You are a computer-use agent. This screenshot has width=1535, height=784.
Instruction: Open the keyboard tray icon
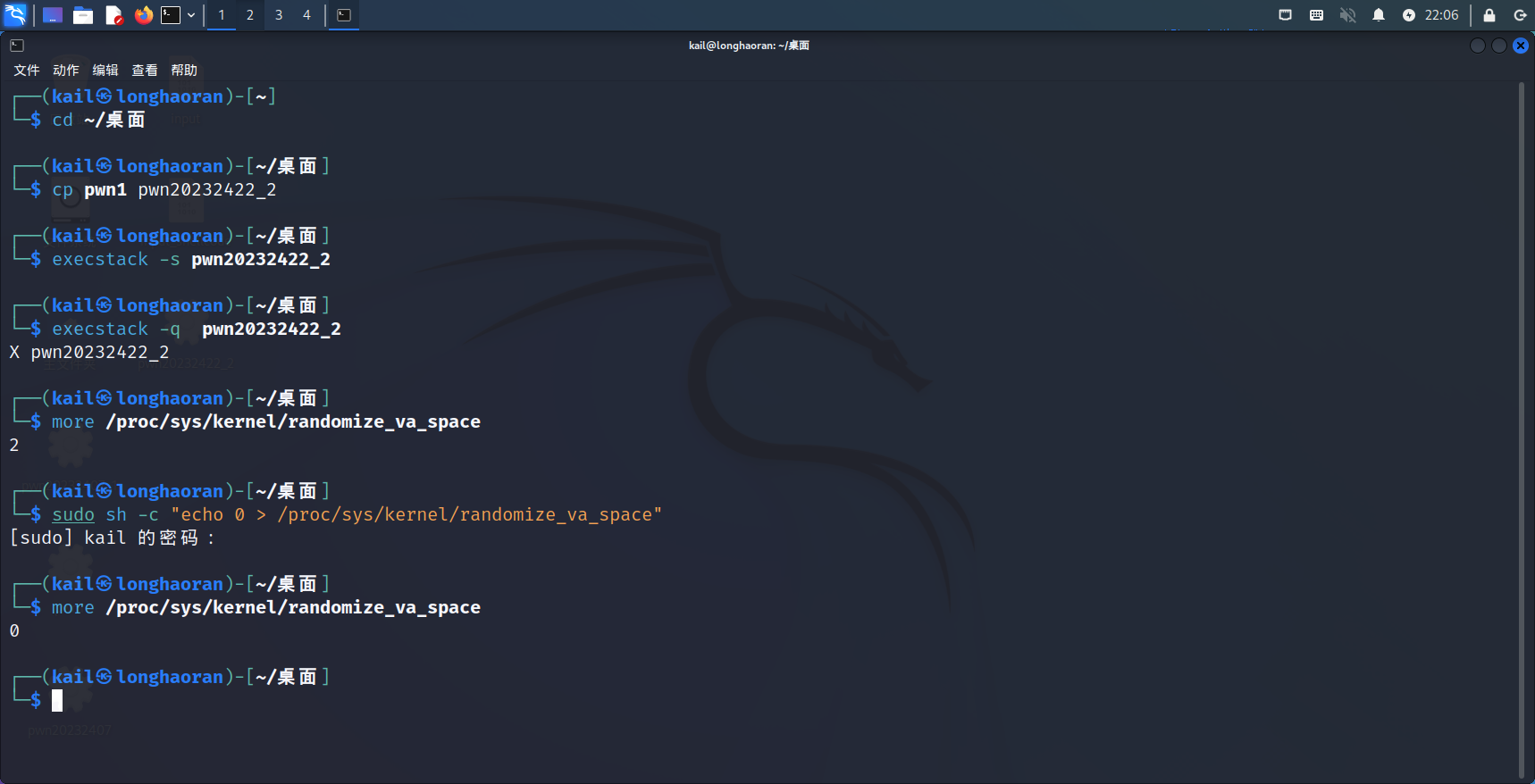(x=1316, y=15)
